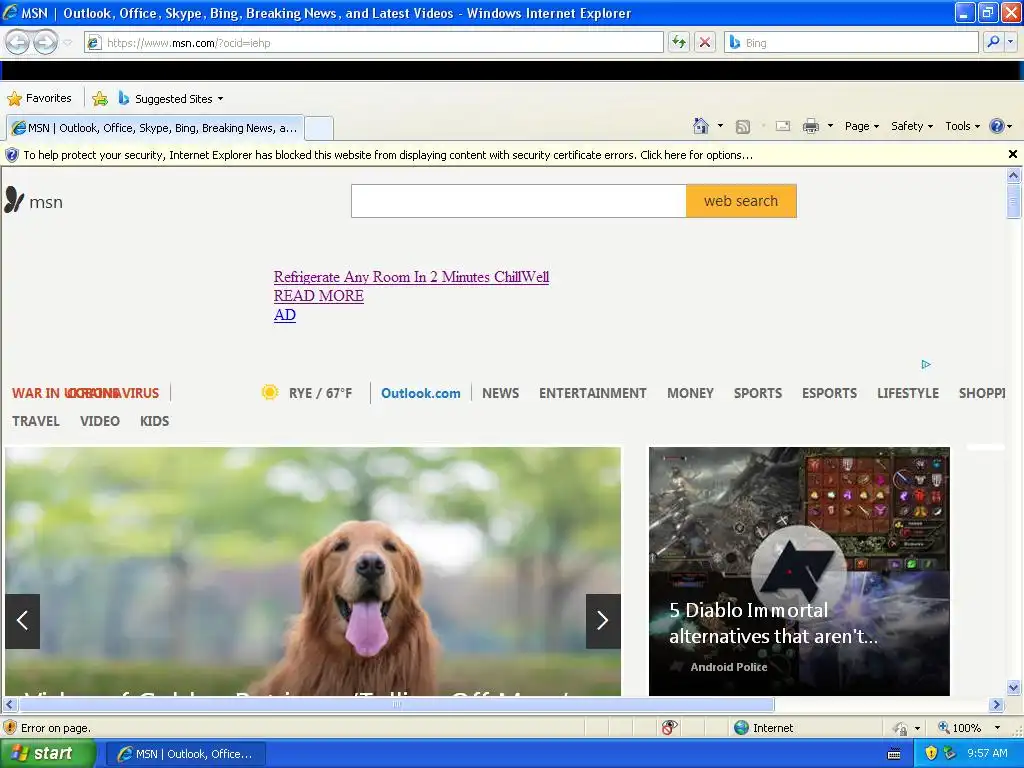Open the Help question mark menu
Image resolution: width=1024 pixels, height=768 pixels.
(x=1000, y=126)
